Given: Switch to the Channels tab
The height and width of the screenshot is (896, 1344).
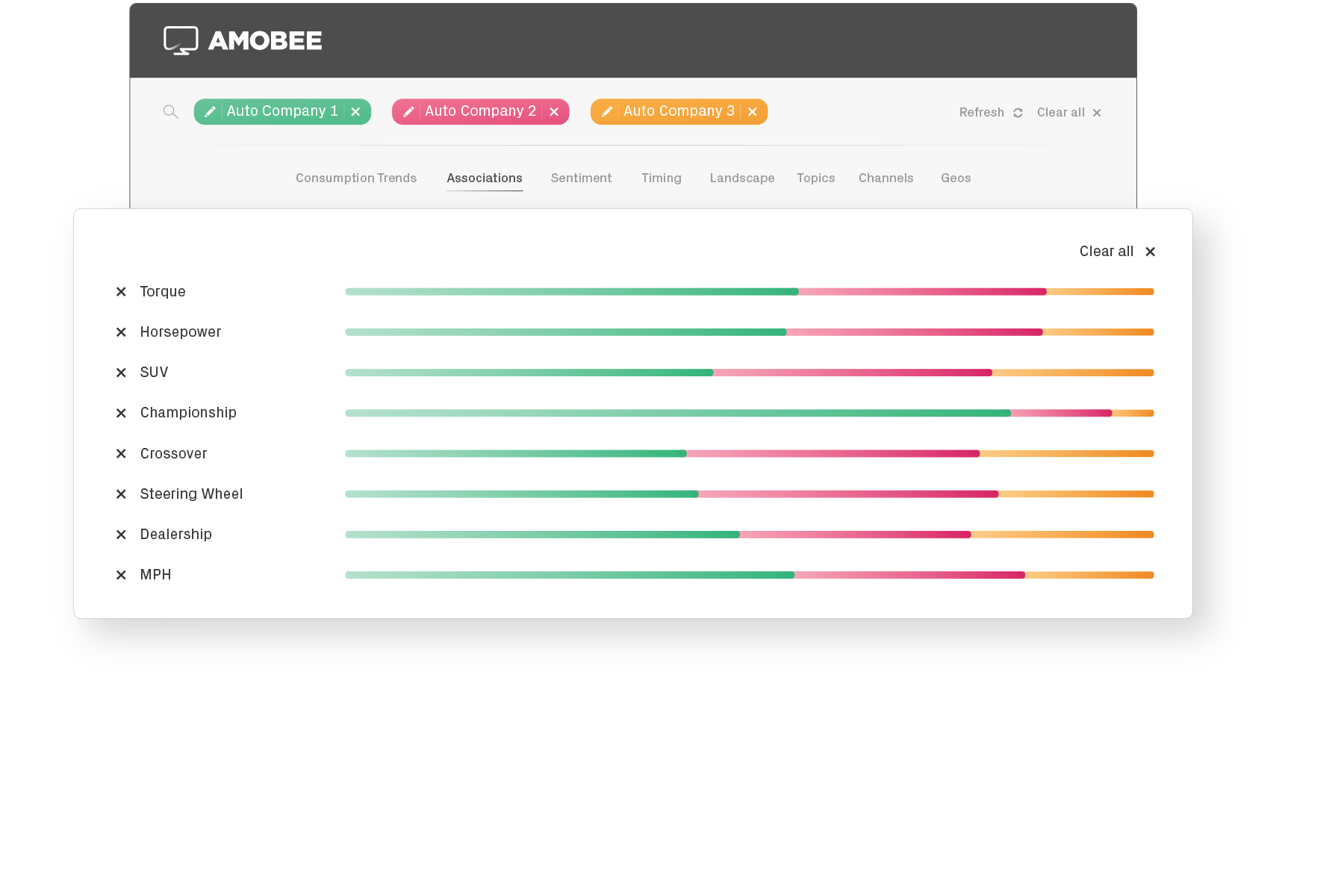Looking at the screenshot, I should 886,178.
